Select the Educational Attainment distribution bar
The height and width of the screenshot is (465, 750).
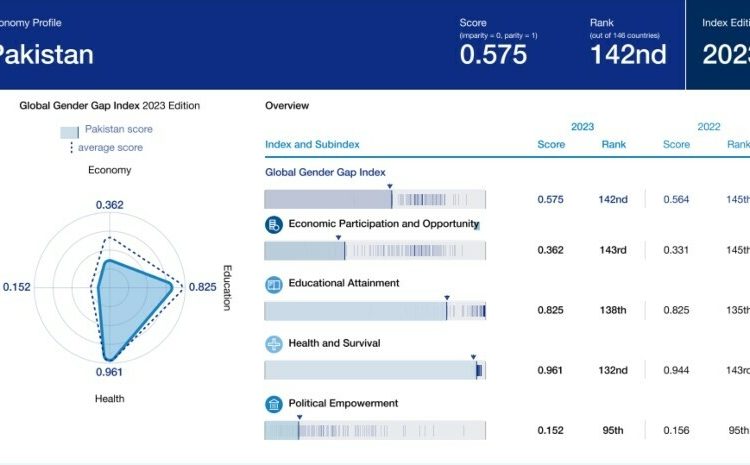(x=375, y=311)
